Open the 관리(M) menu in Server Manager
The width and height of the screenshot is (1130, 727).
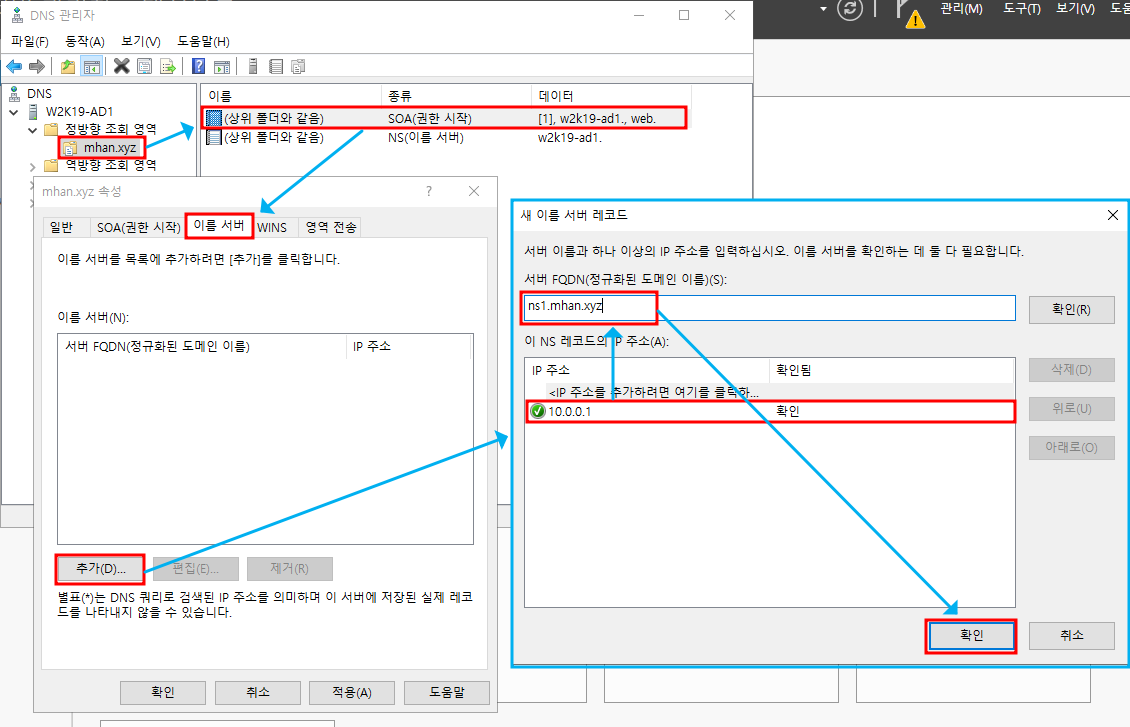961,9
